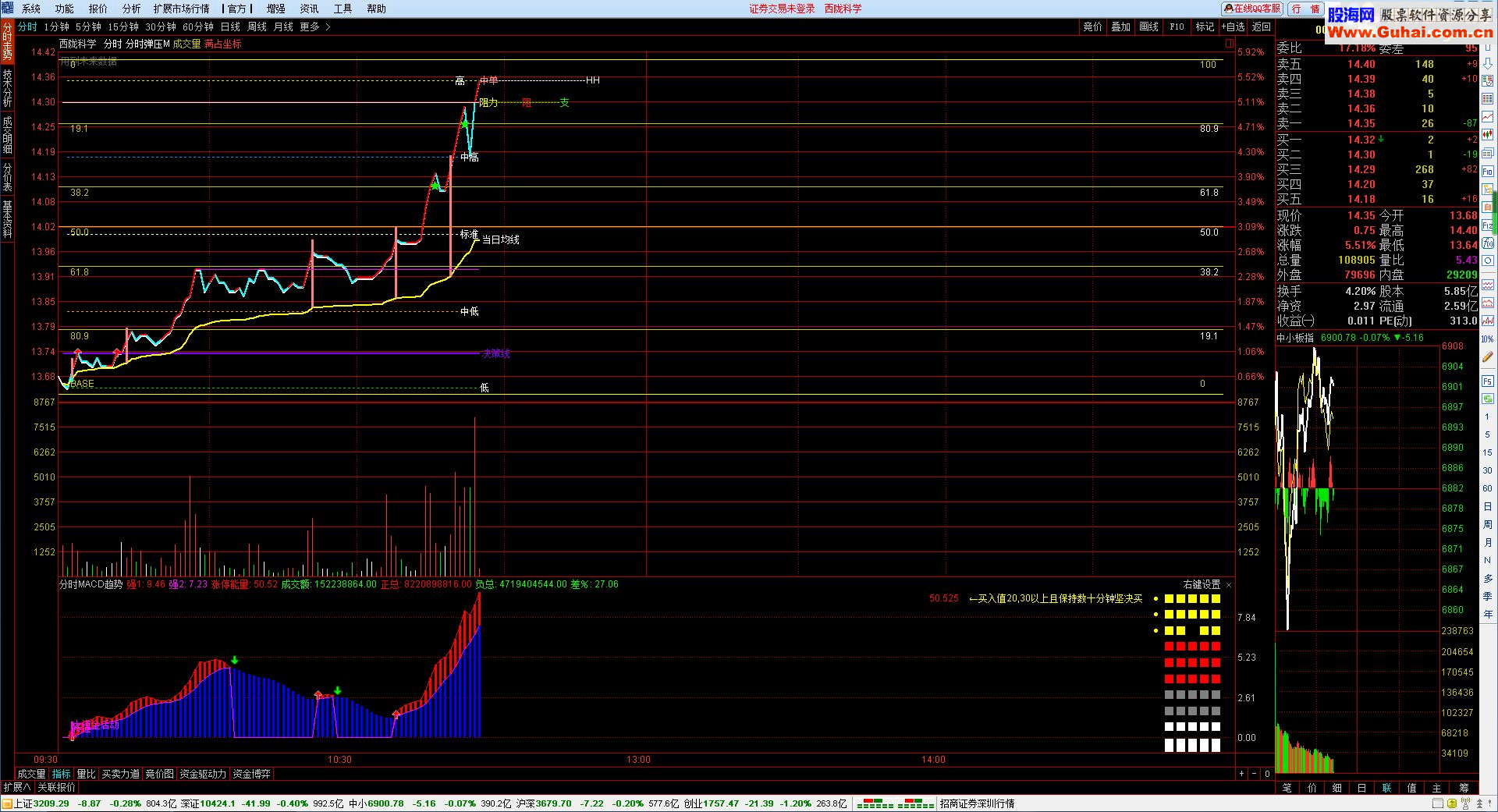
Task: Select the 5分钟 period tab
Action: pos(88,27)
